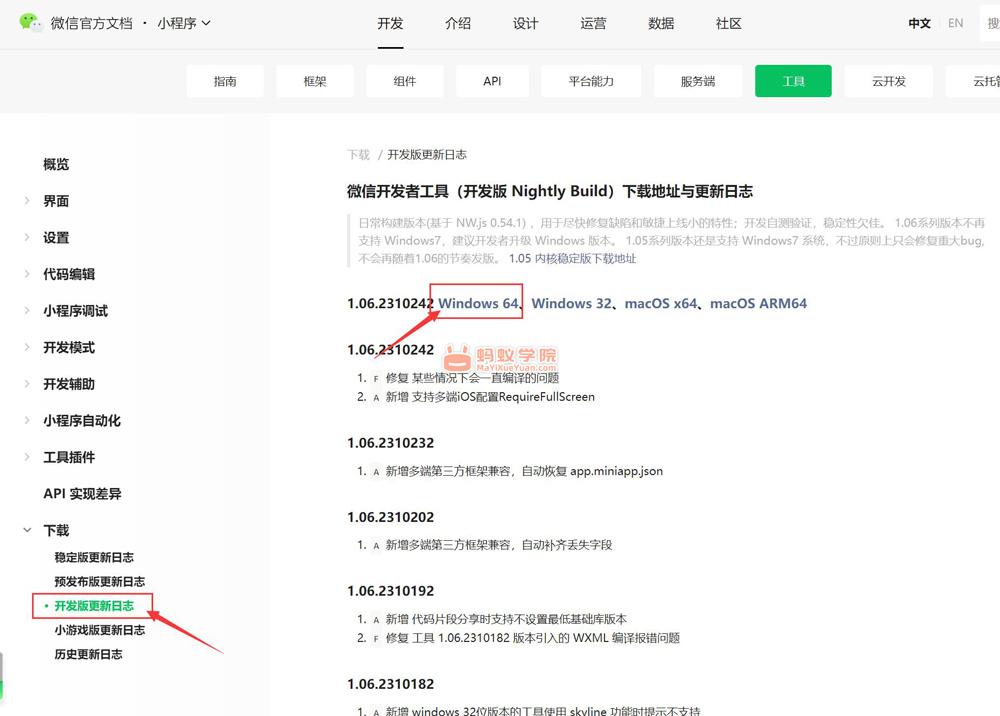
Task: Open 下载 sidebar item
Action: click(56, 530)
